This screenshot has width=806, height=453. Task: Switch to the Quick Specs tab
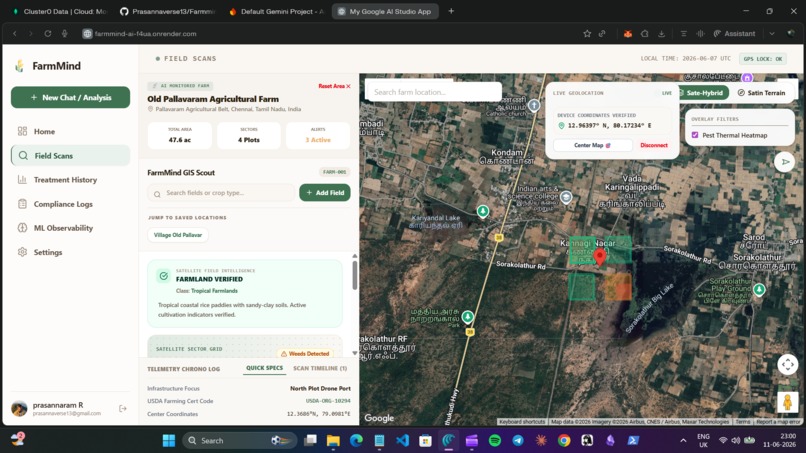pyautogui.click(x=264, y=368)
